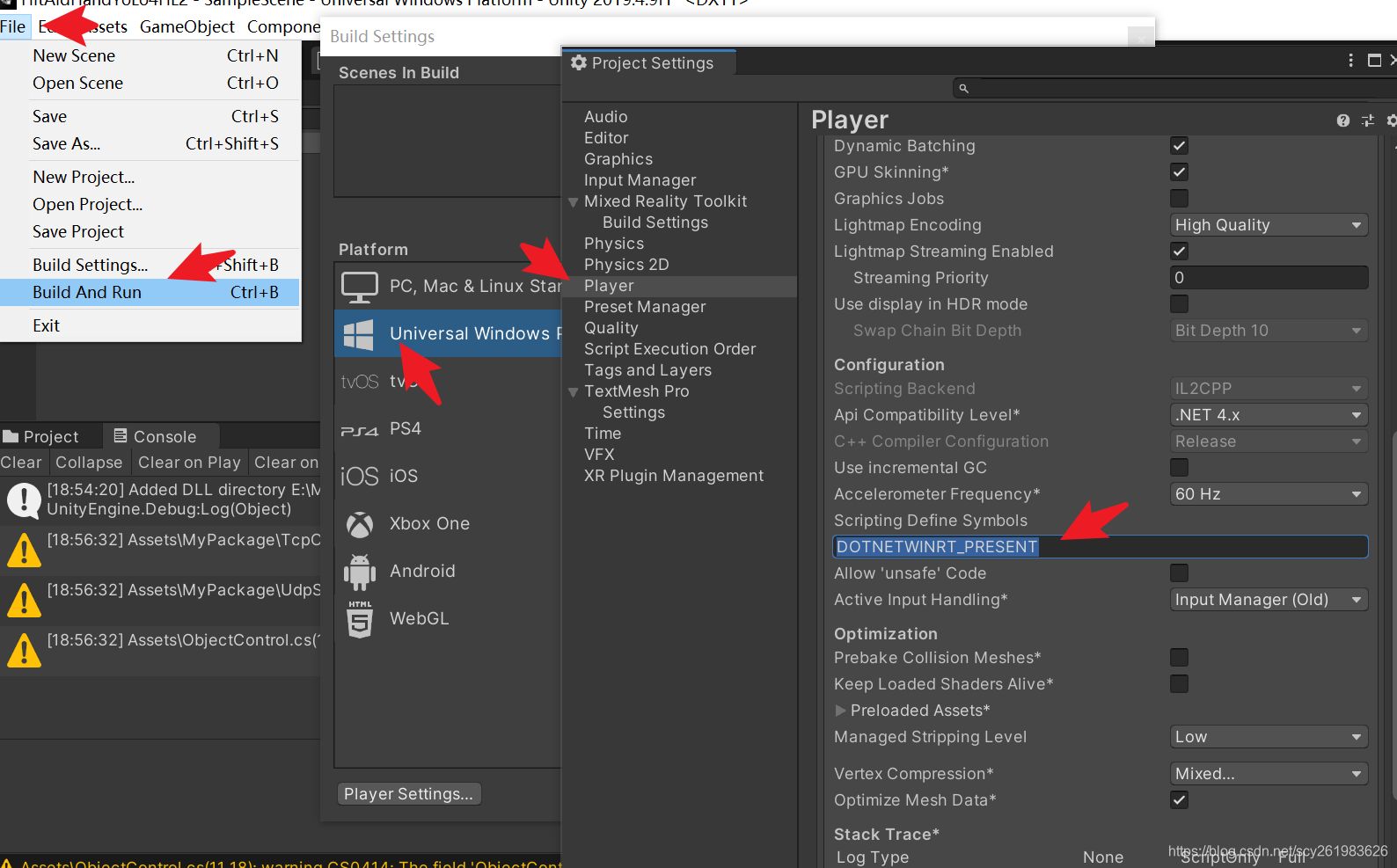Click the Scripting Define Symbols text field
This screenshot has height=868, width=1397.
pos(1100,547)
